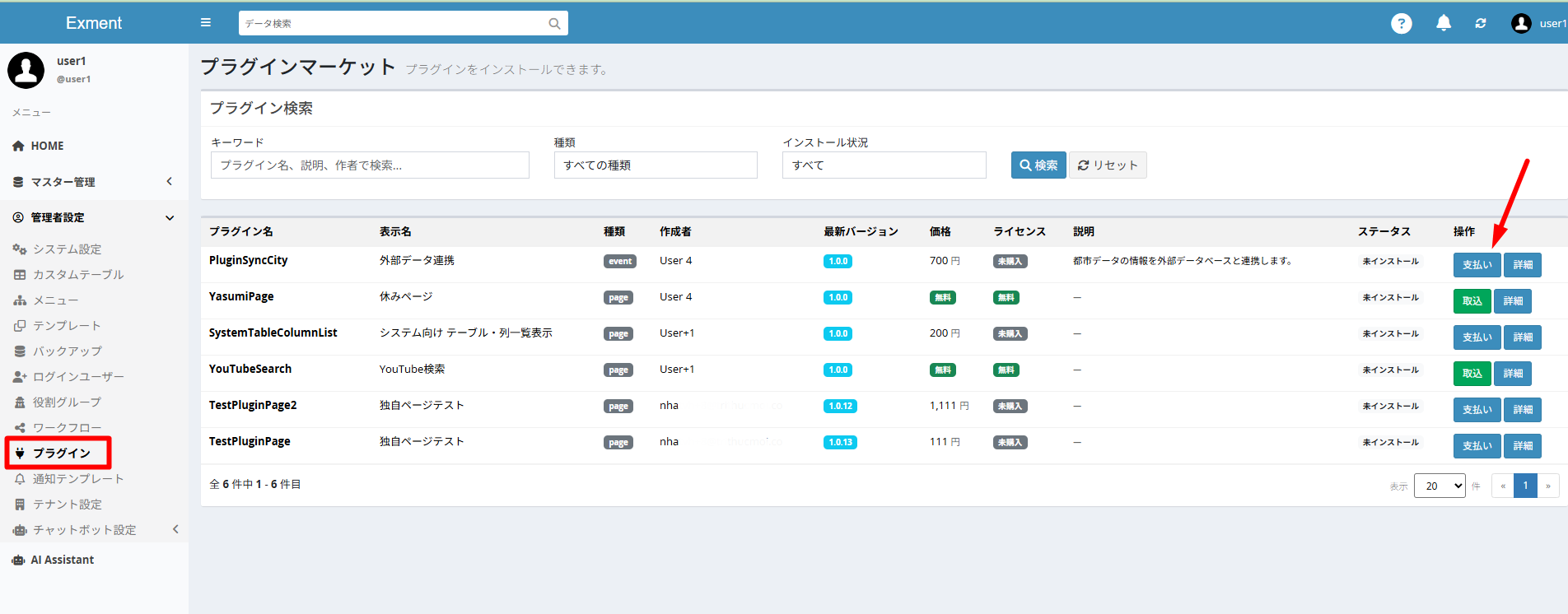Toggle the sidebar hamburger menu icon

206,23
